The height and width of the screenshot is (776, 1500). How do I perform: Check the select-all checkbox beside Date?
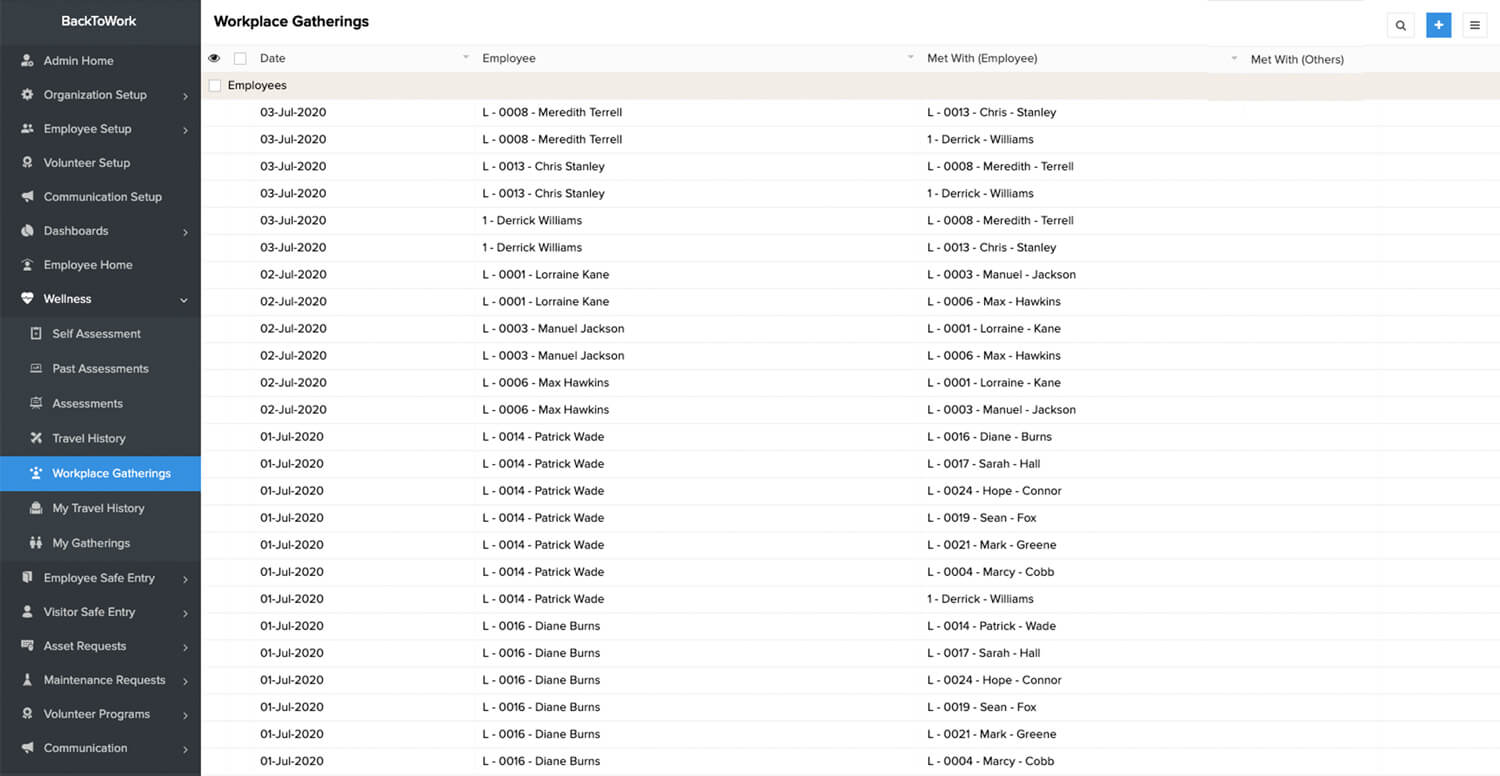240,58
